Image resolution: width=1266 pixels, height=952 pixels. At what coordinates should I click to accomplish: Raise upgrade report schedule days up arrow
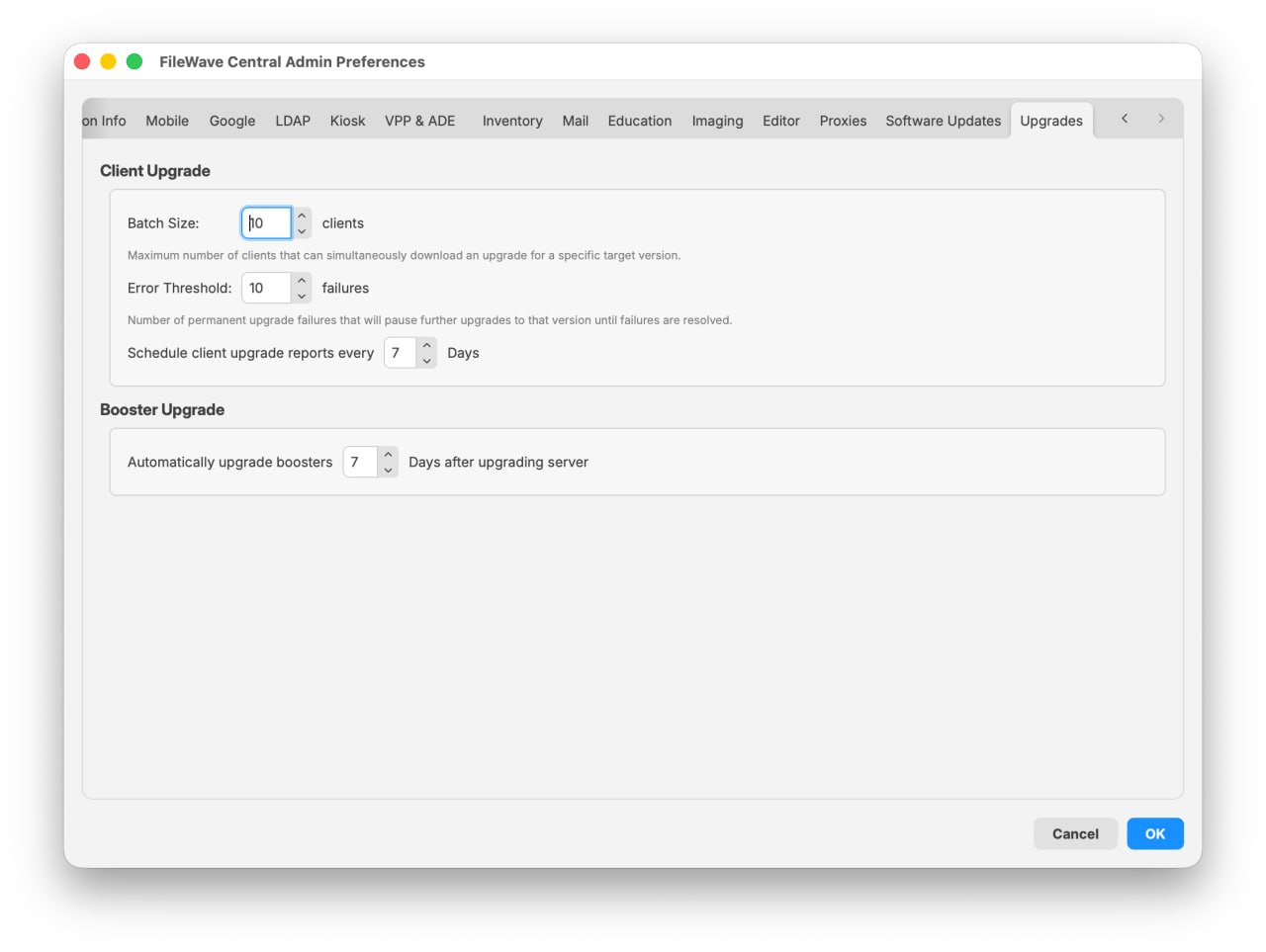pyautogui.click(x=426, y=345)
